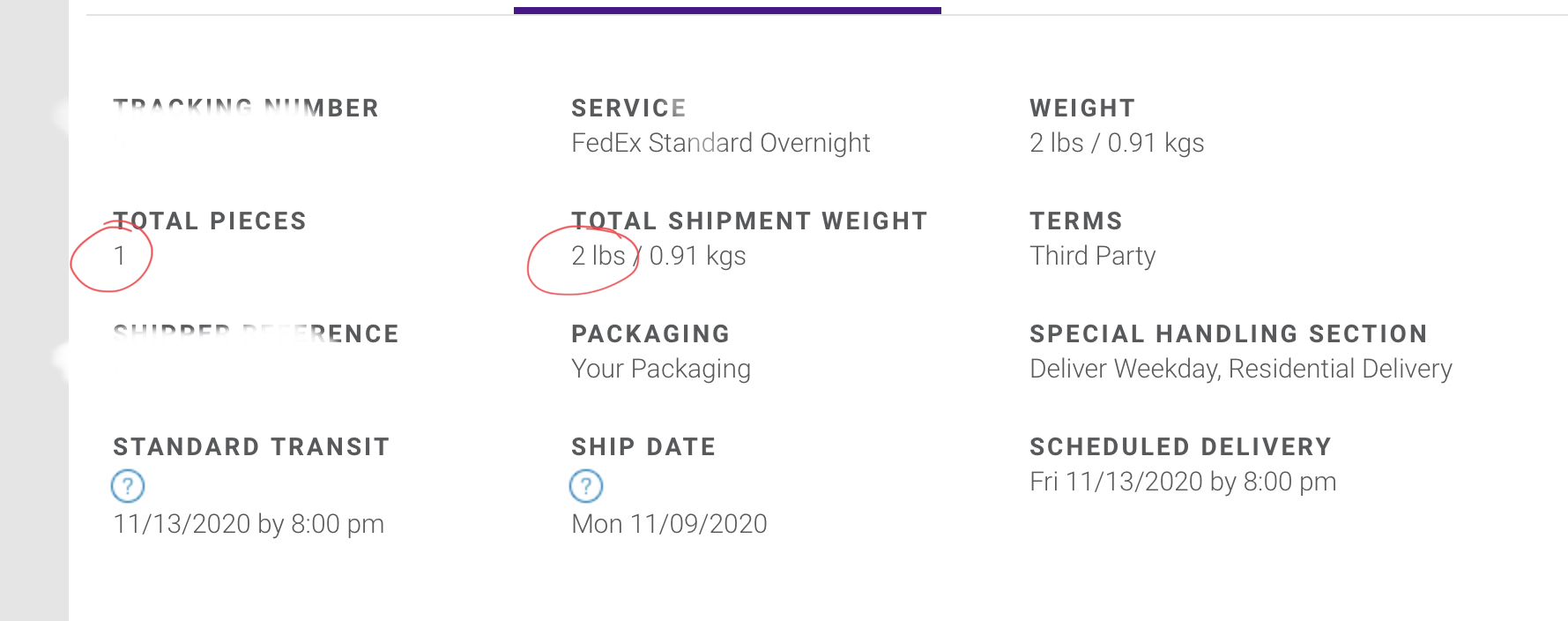Click the Packaging heading
The height and width of the screenshot is (621, 1568).
650,334
